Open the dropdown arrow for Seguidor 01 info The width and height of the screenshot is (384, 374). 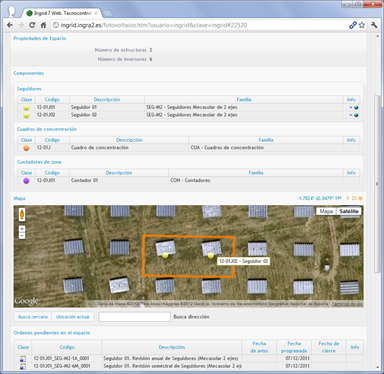click(351, 107)
